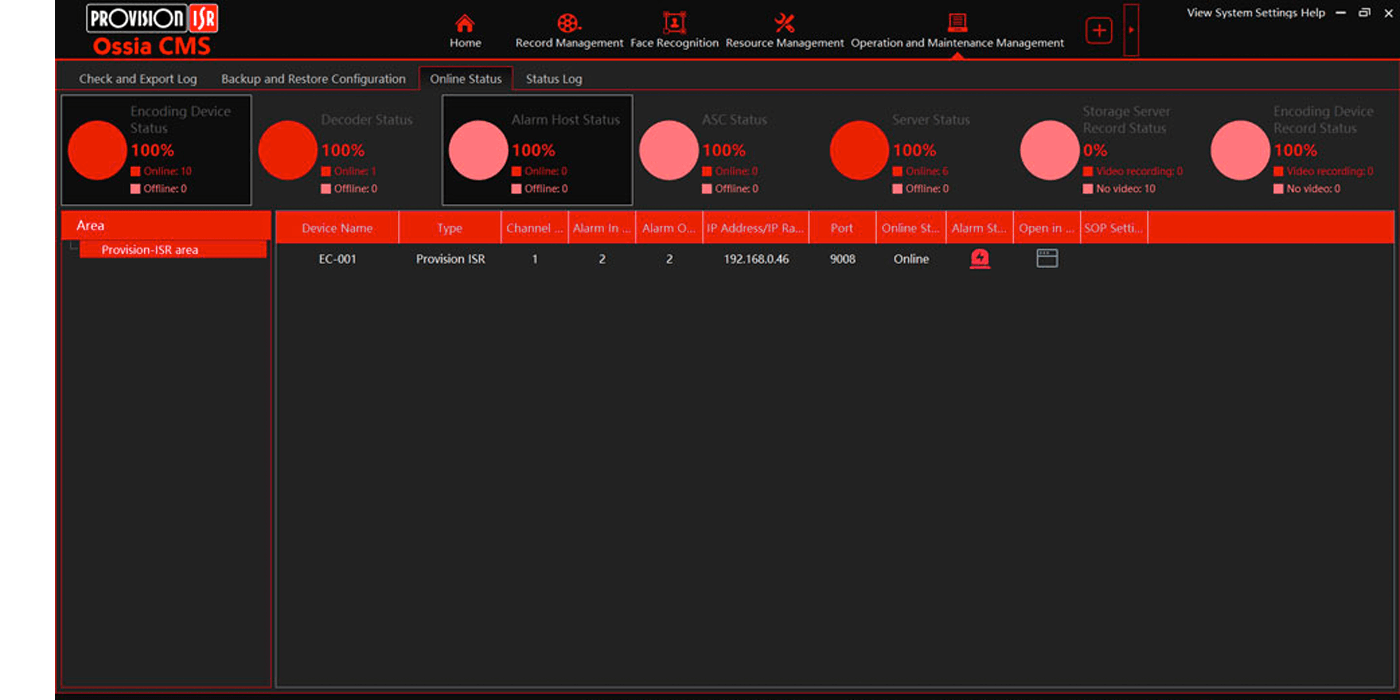Switch to Backup and Restore Configuration tab
Image resolution: width=1400 pixels, height=700 pixels.
(313, 79)
